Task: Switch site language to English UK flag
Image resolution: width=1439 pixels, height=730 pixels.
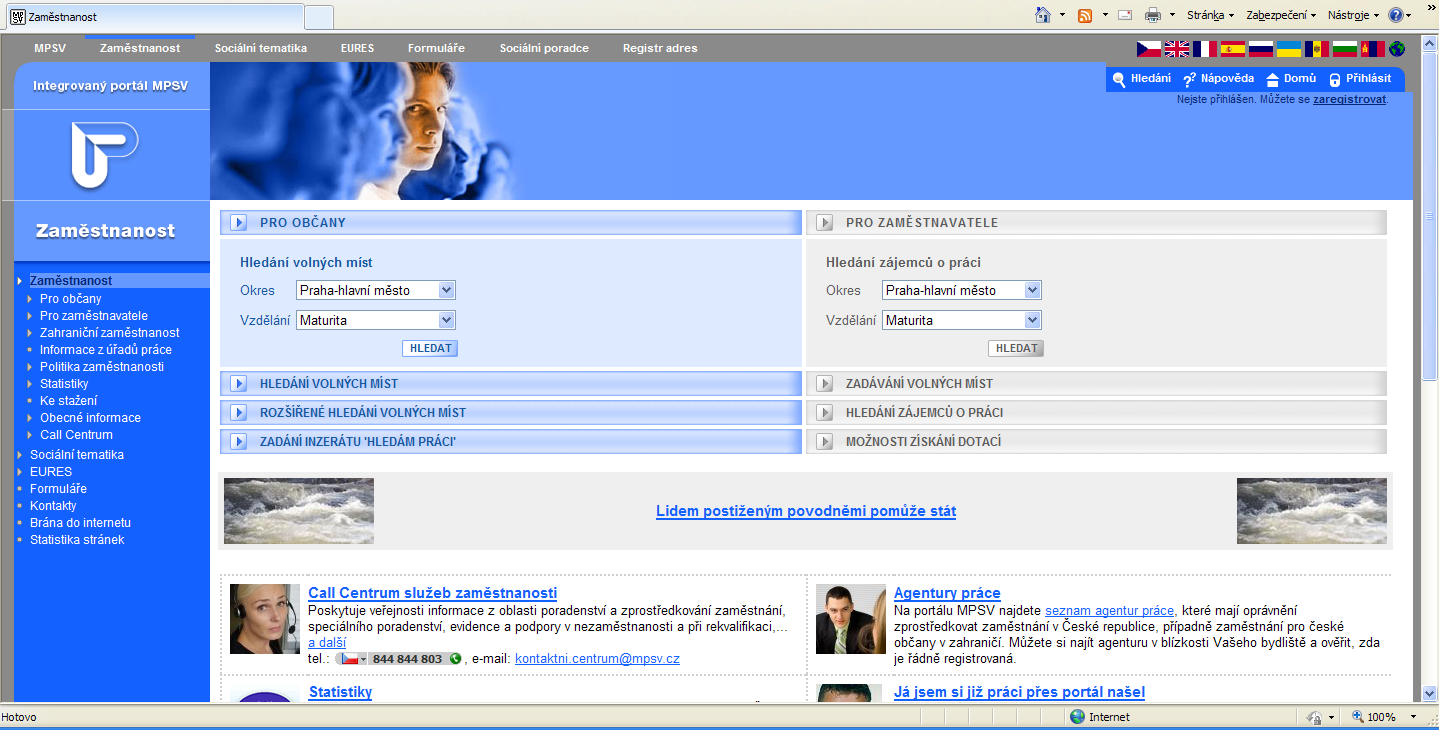Action: point(1177,48)
